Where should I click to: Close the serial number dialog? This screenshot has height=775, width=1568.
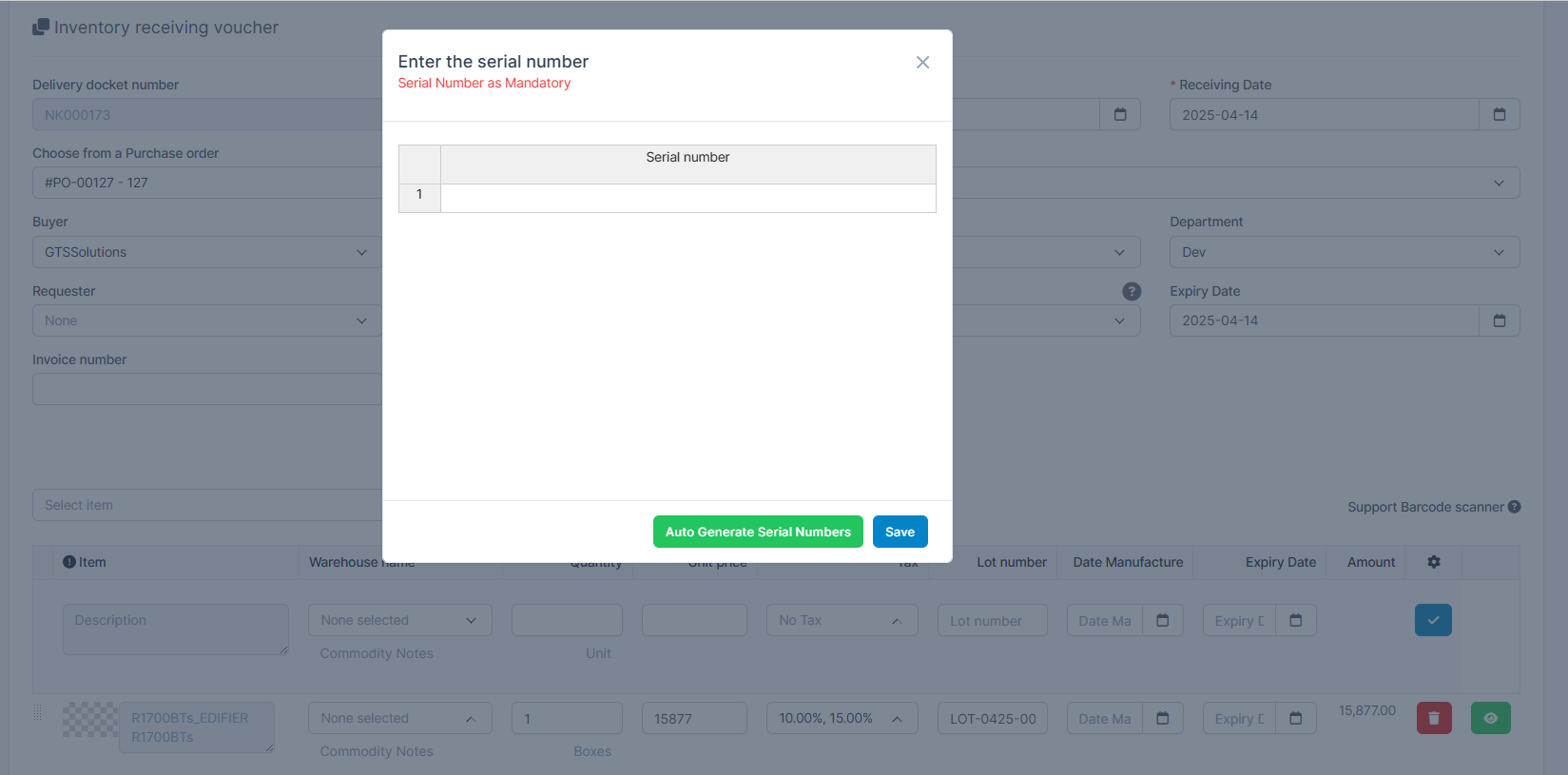pos(922,63)
